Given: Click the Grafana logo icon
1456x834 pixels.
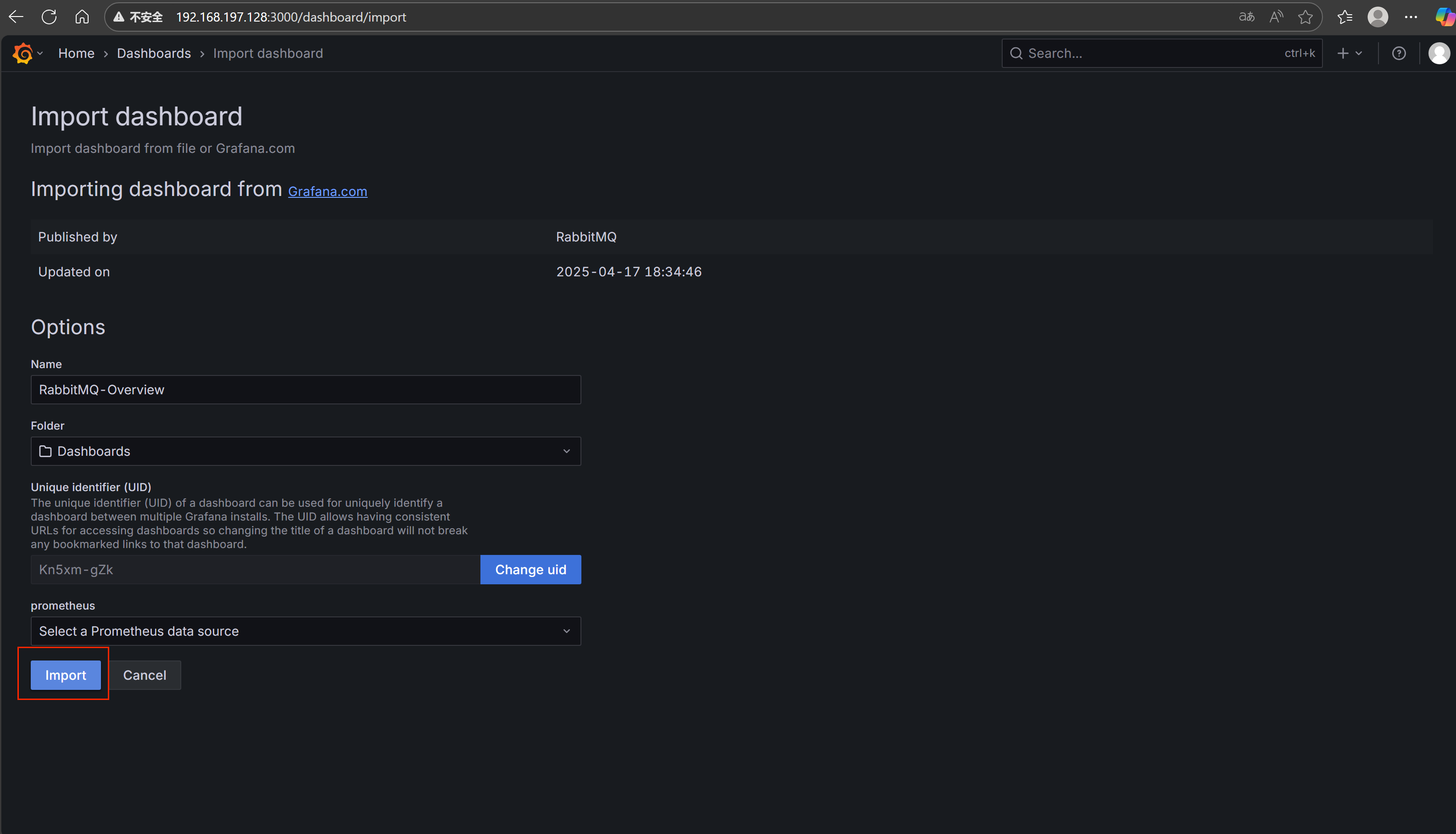Looking at the screenshot, I should tap(23, 53).
